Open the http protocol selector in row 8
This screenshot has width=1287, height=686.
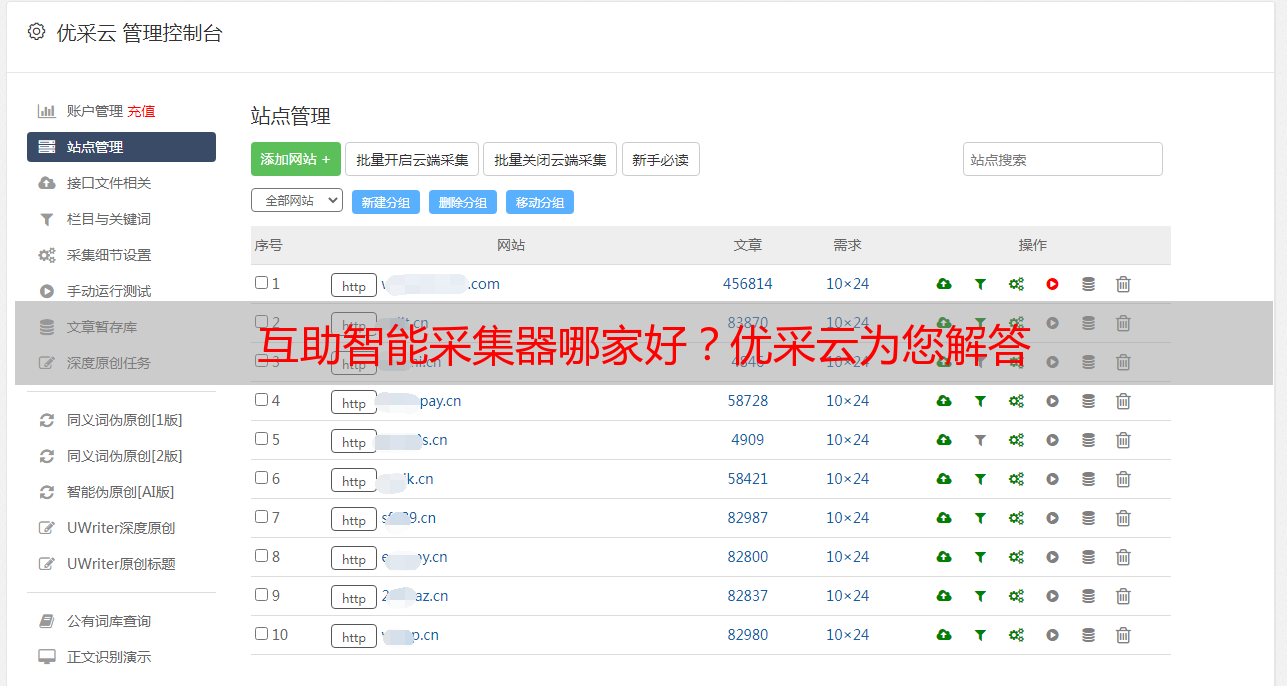pyautogui.click(x=354, y=558)
